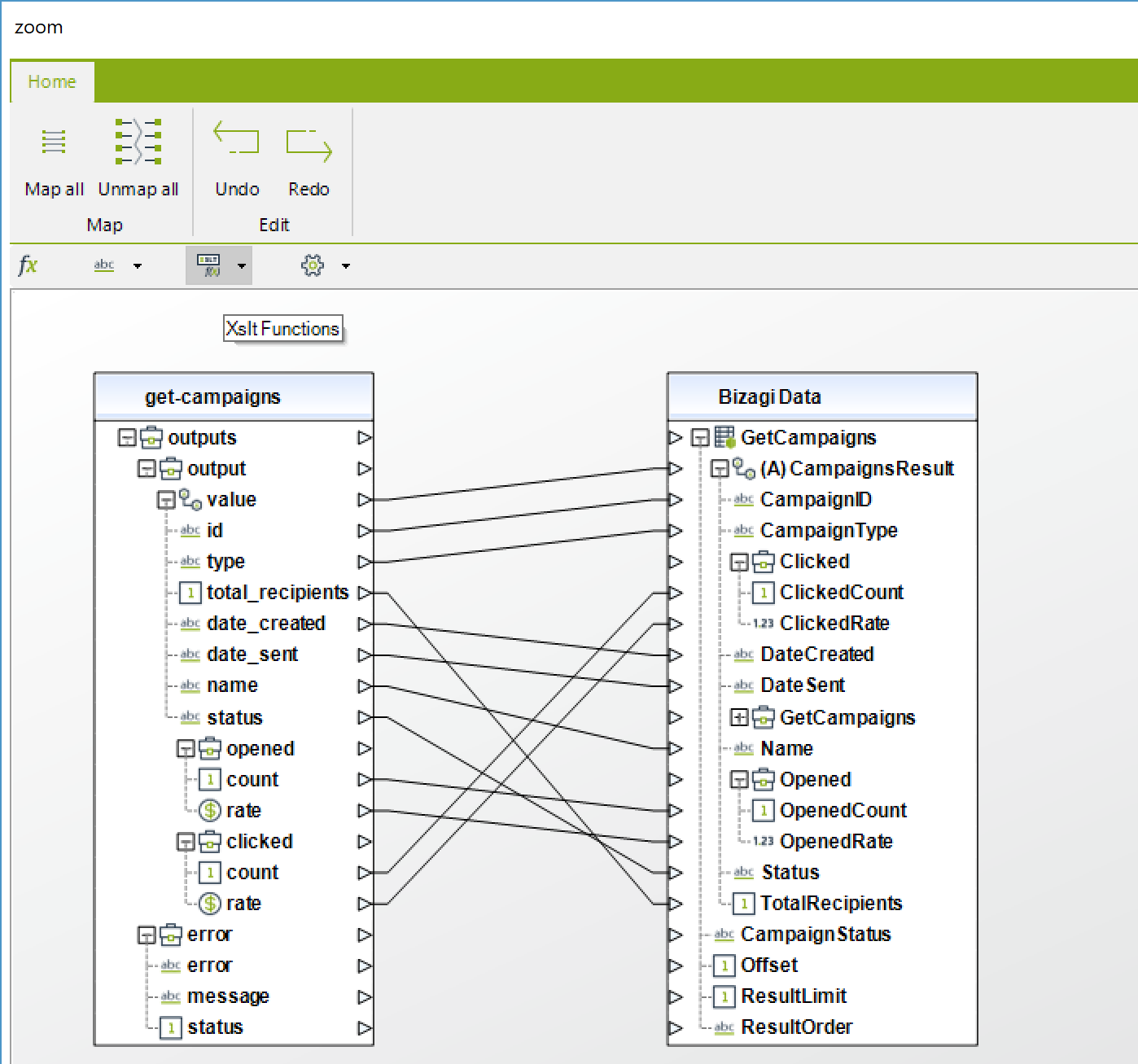Select the date_sent field
This screenshot has height=1064, width=1138.
[252, 655]
